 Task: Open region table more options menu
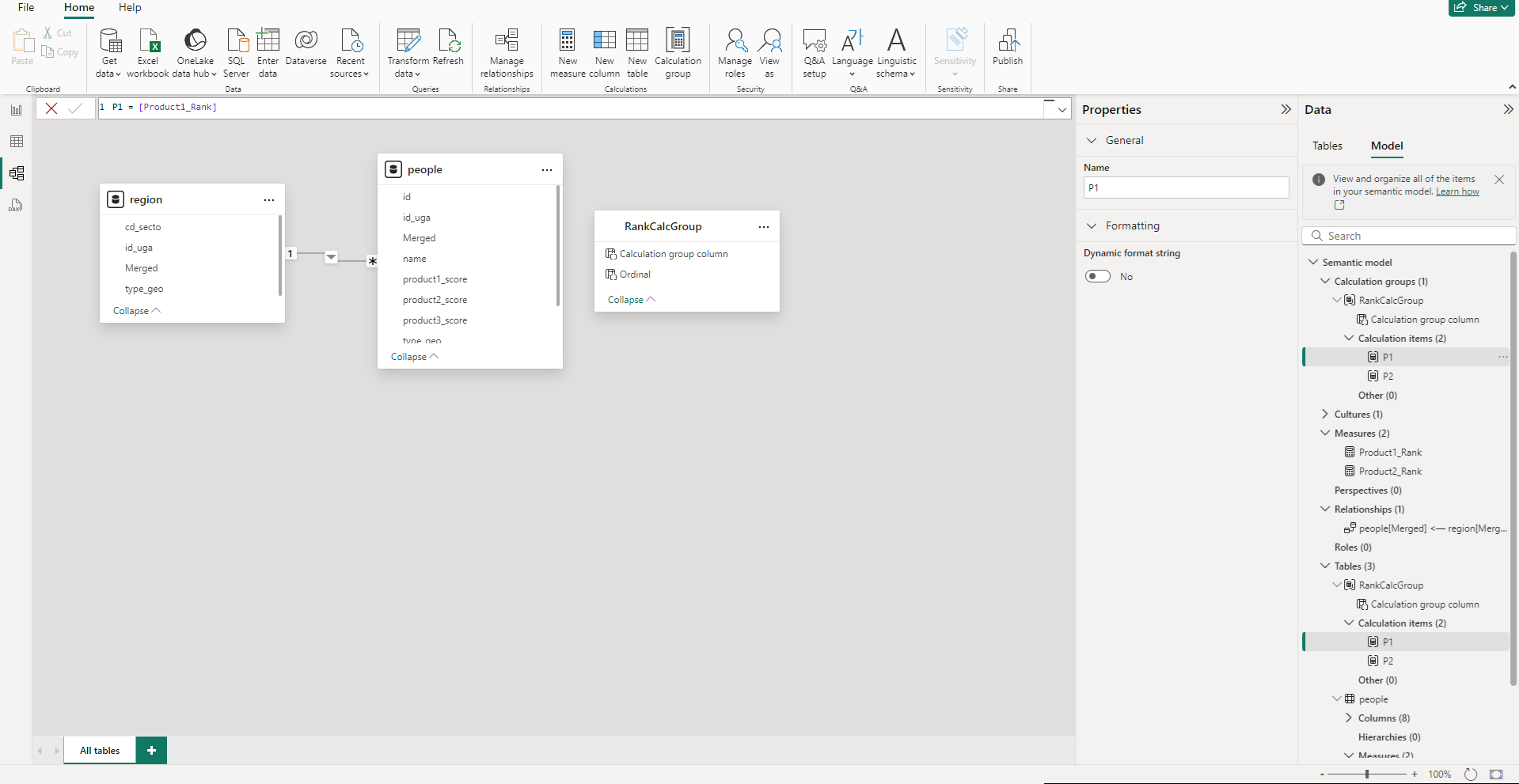[x=269, y=200]
